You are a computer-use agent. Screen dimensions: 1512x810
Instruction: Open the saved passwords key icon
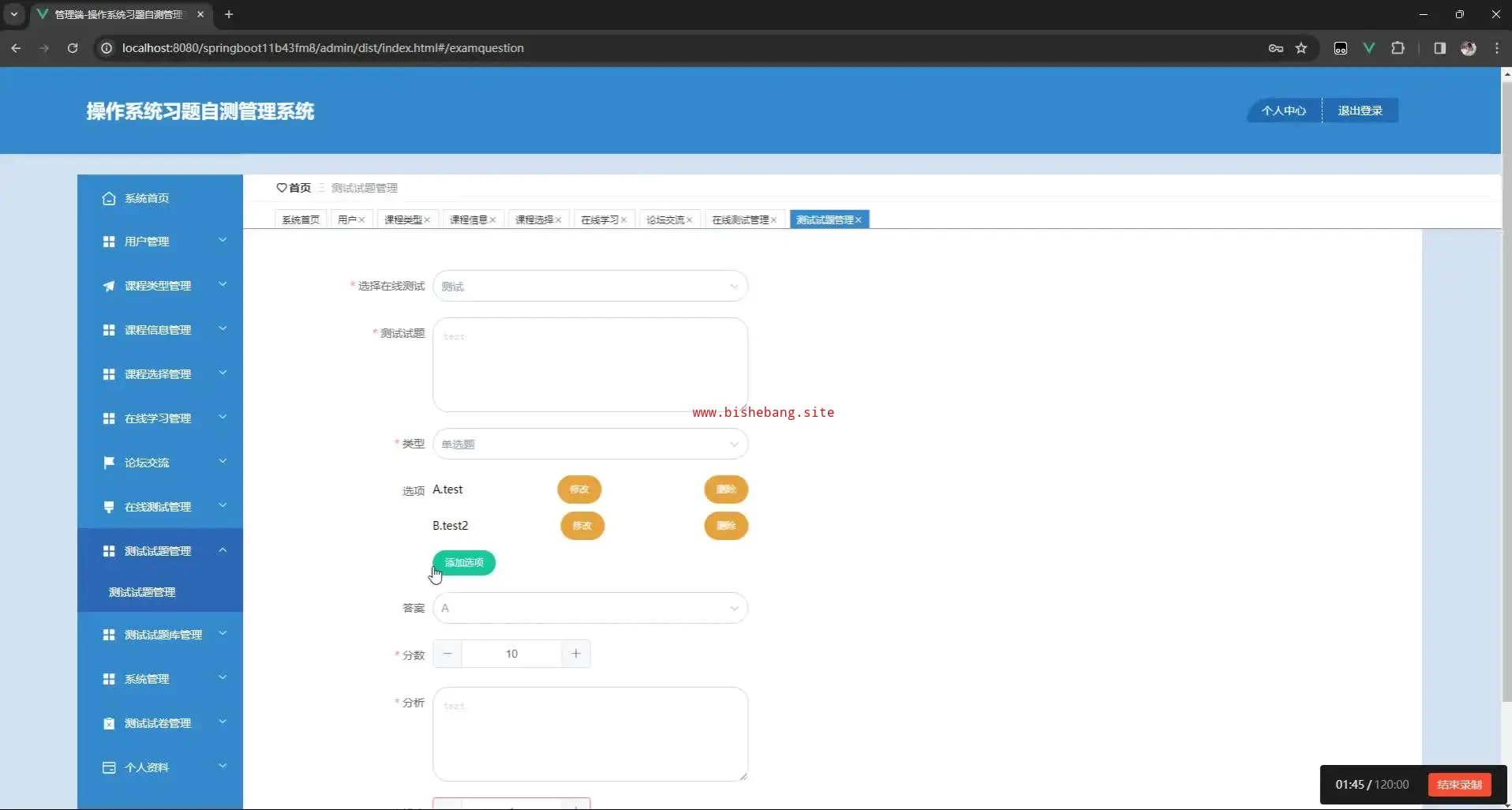click(1276, 48)
